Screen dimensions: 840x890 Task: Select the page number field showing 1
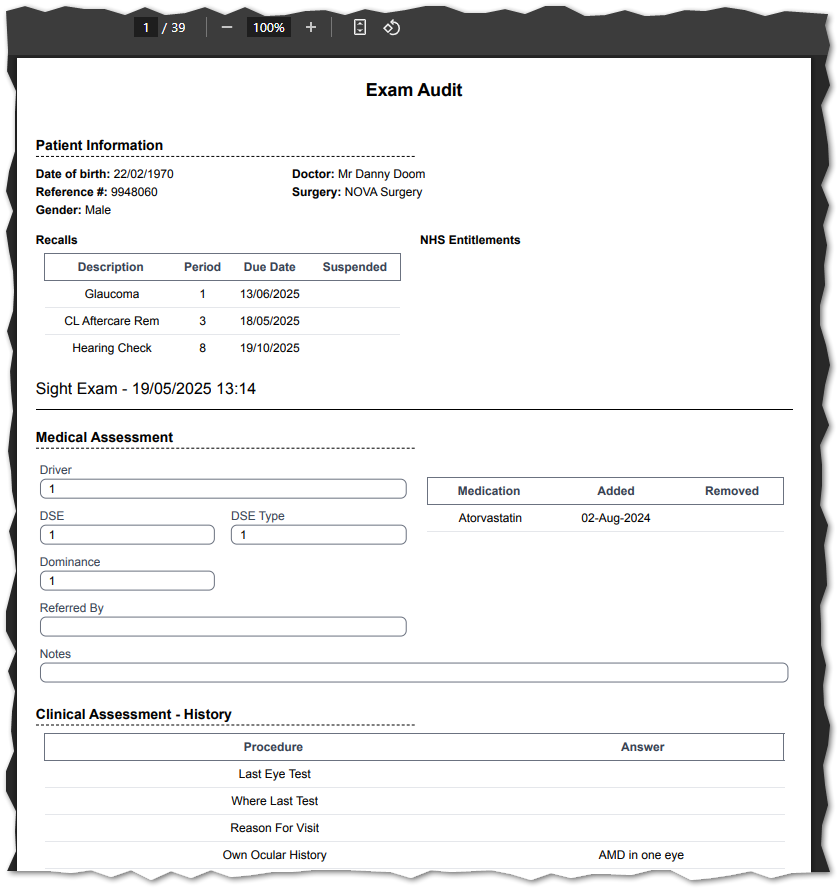point(146,27)
